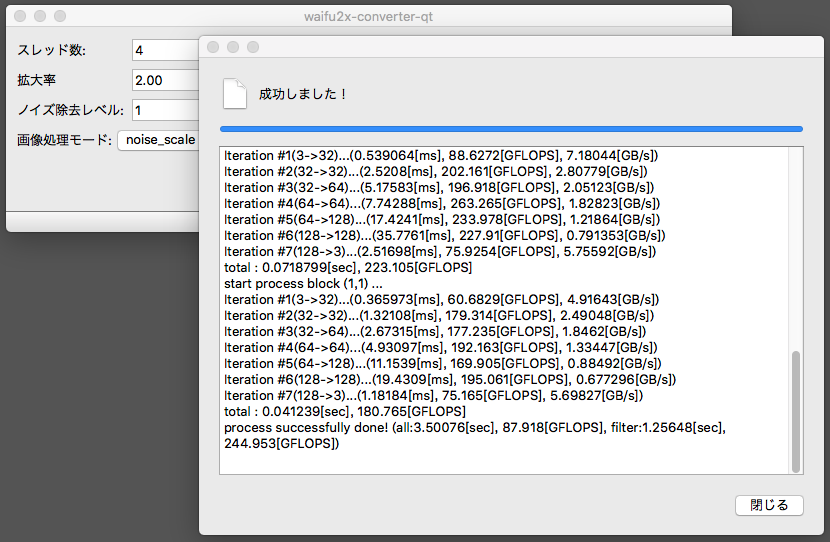
Task: Select the ノイズ除去レベル input field
Action: (x=165, y=110)
